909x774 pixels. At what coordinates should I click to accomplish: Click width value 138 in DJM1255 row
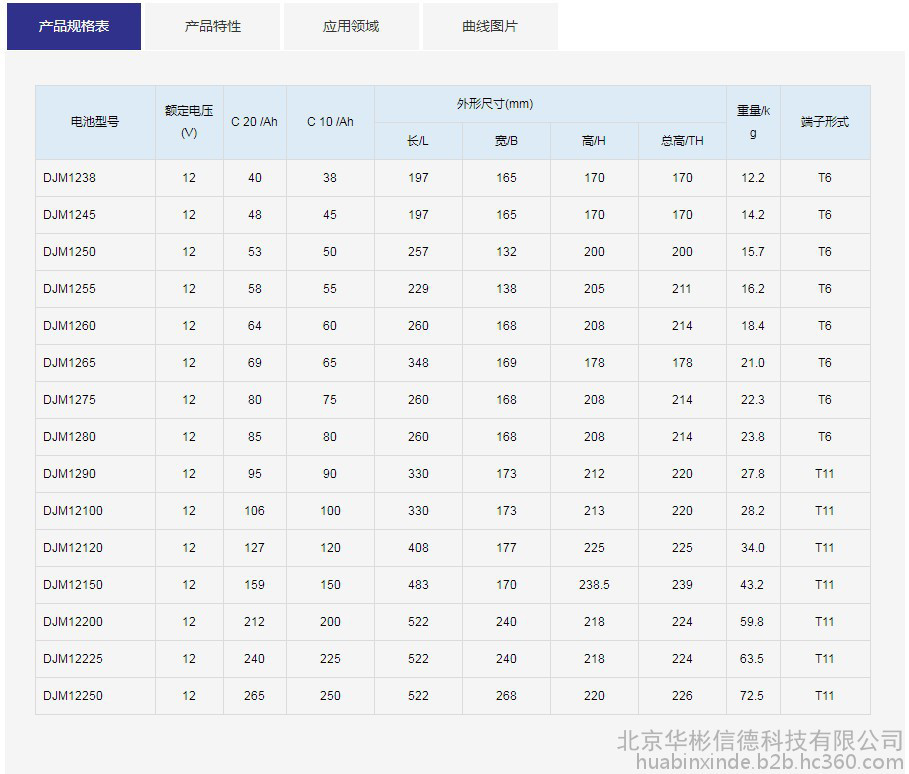click(506, 289)
